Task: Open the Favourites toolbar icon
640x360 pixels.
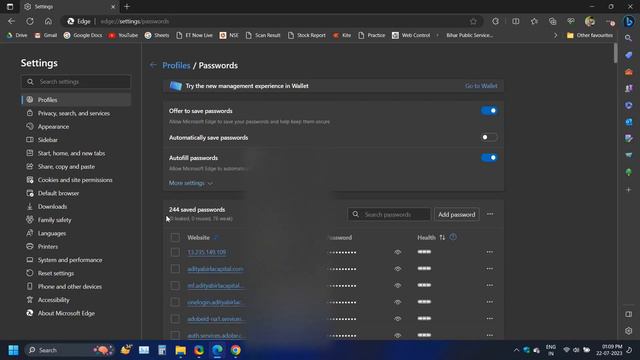Action: click(534, 21)
